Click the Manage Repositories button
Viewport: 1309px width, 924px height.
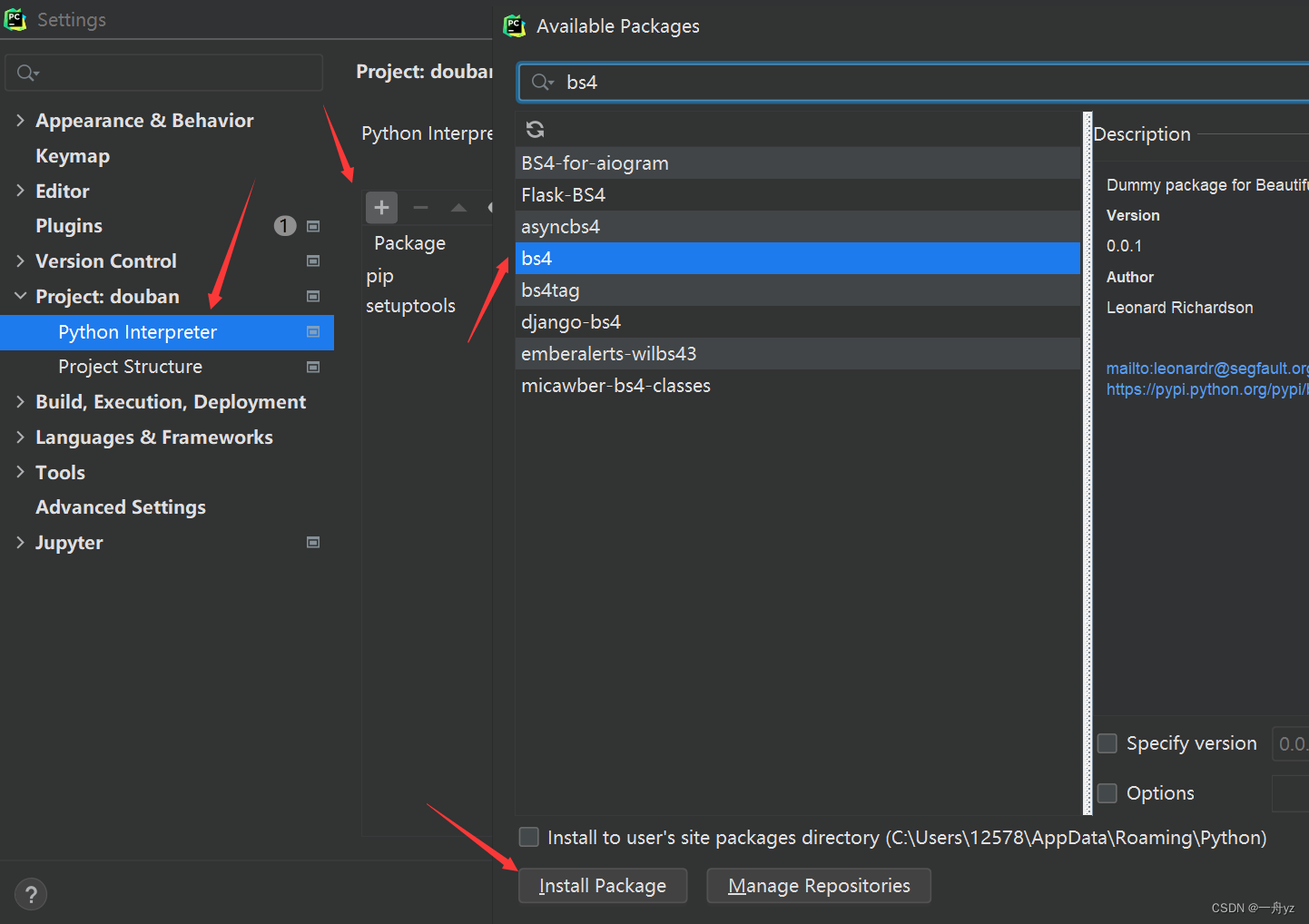click(819, 886)
